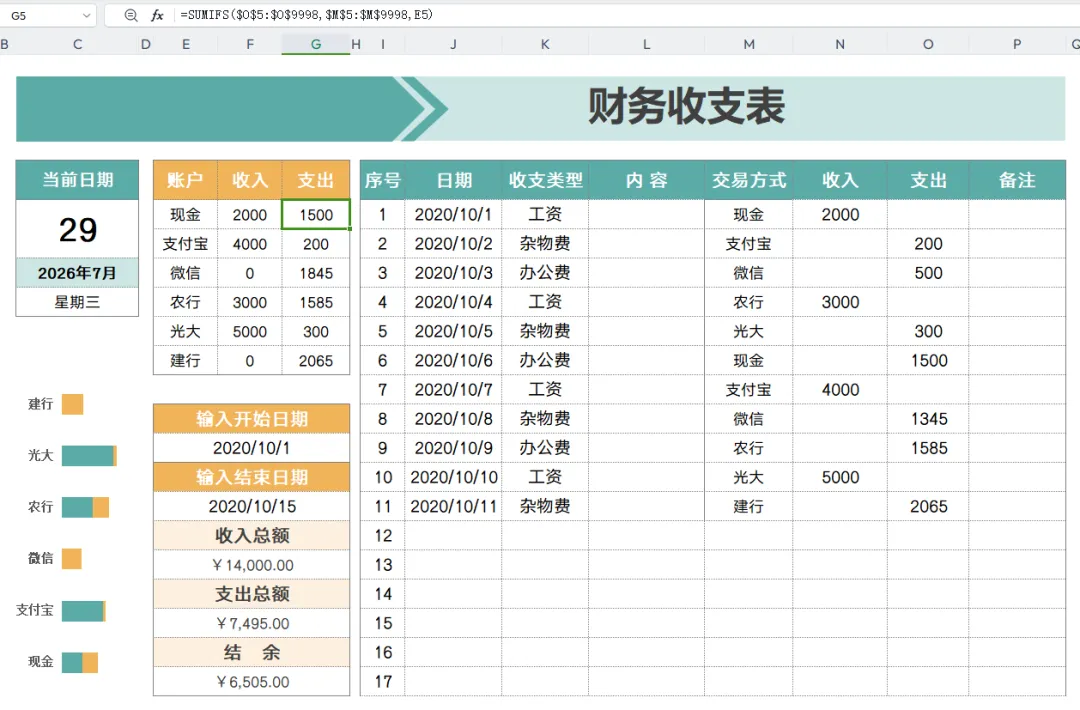
Task: Click the 交易方式 column header
Action: [x=749, y=180]
